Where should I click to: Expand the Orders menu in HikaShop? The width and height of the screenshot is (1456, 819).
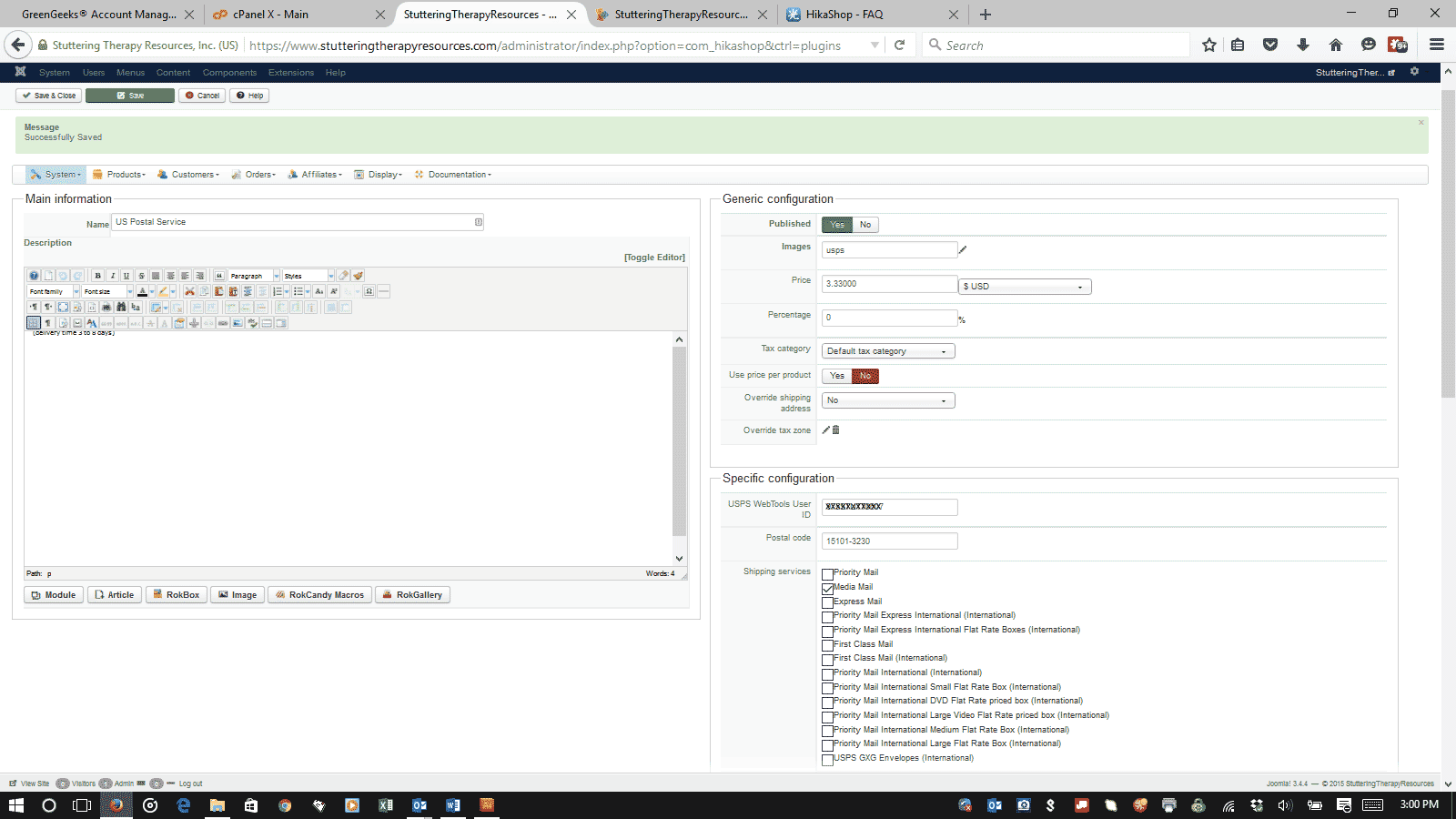(x=253, y=175)
